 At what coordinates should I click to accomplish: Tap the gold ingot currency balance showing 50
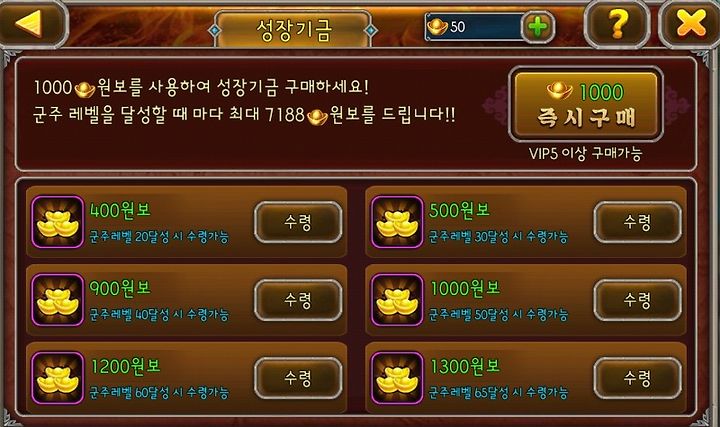click(x=473, y=27)
